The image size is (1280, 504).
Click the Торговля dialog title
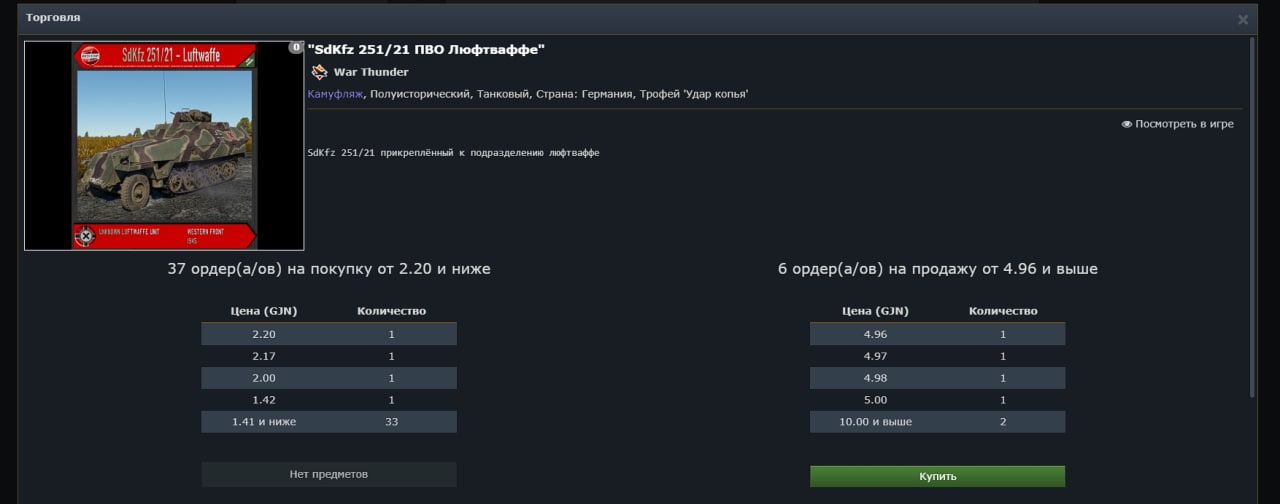(53, 18)
